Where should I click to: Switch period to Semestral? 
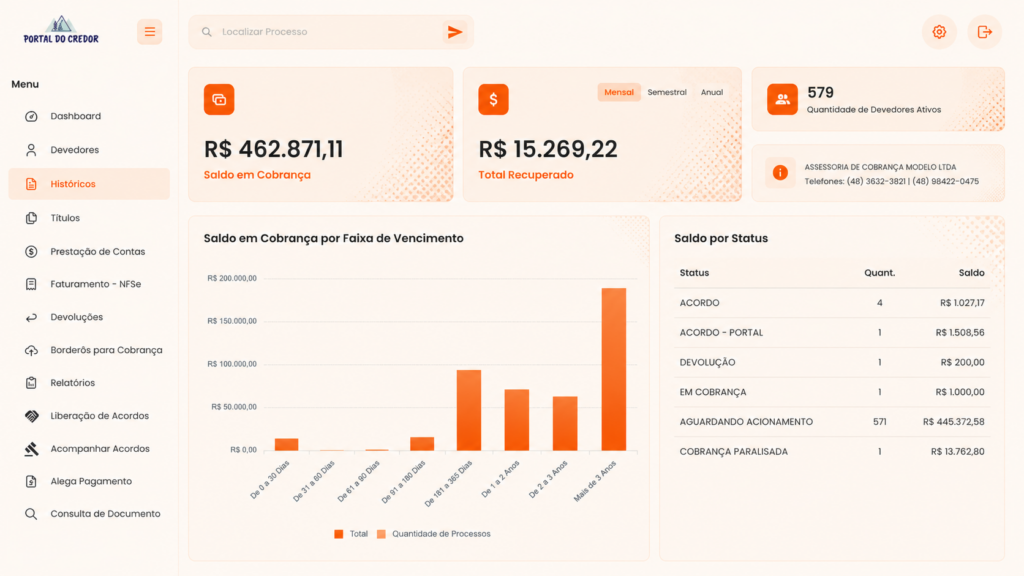[667, 92]
